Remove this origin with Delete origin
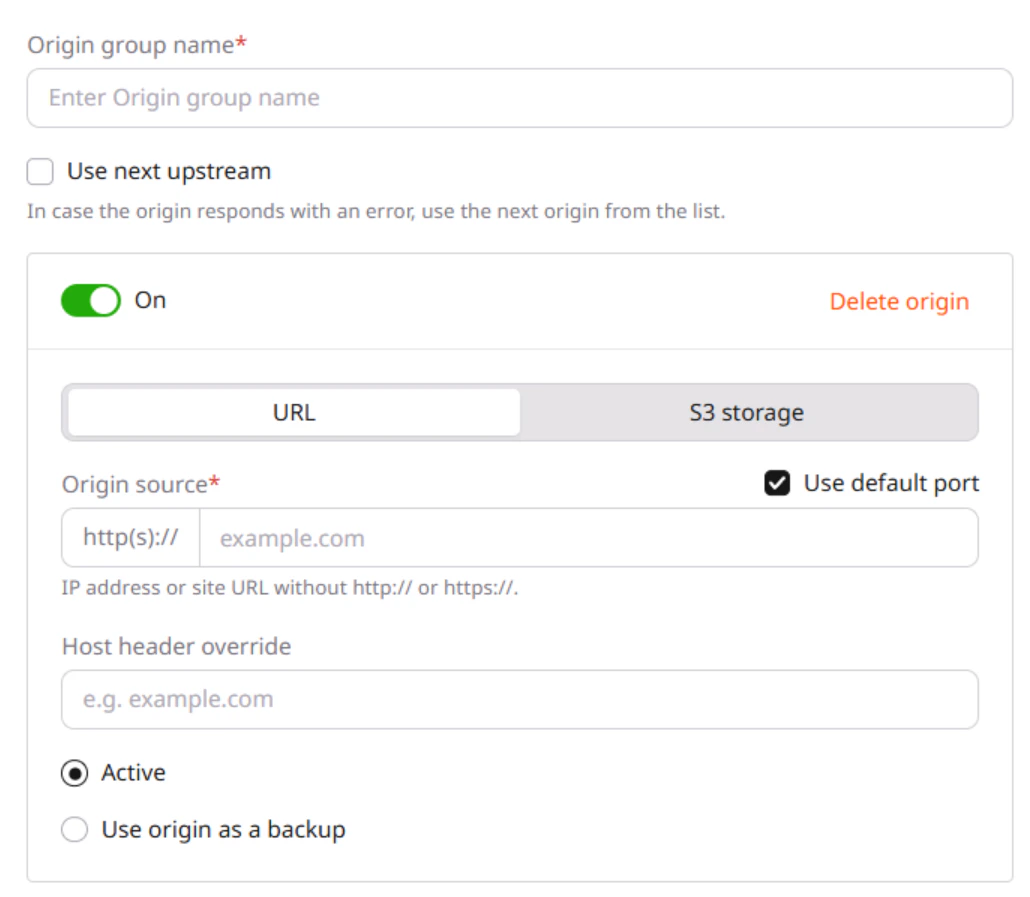Viewport: 1030px width, 897px height. [x=899, y=301]
